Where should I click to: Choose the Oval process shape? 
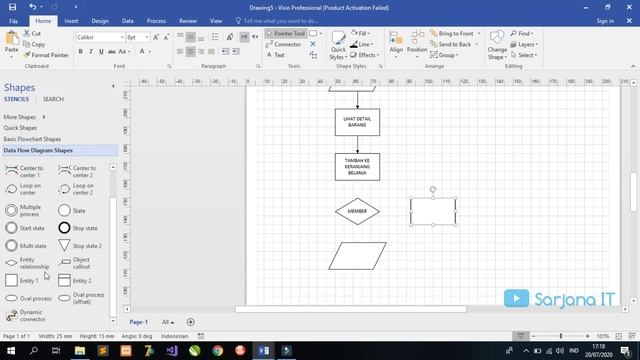pyautogui.click(x=28, y=298)
